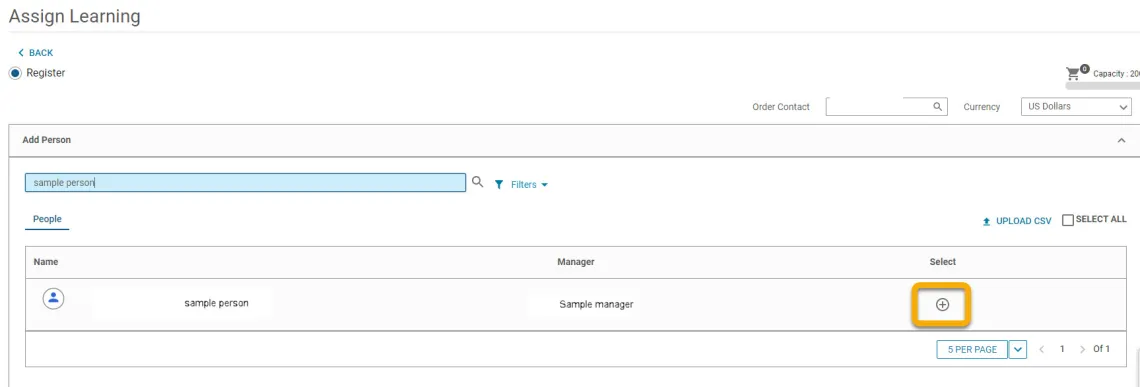Image resolution: width=1140 pixels, height=387 pixels.
Task: Click the 5 PER PAGE button
Action: click(972, 350)
